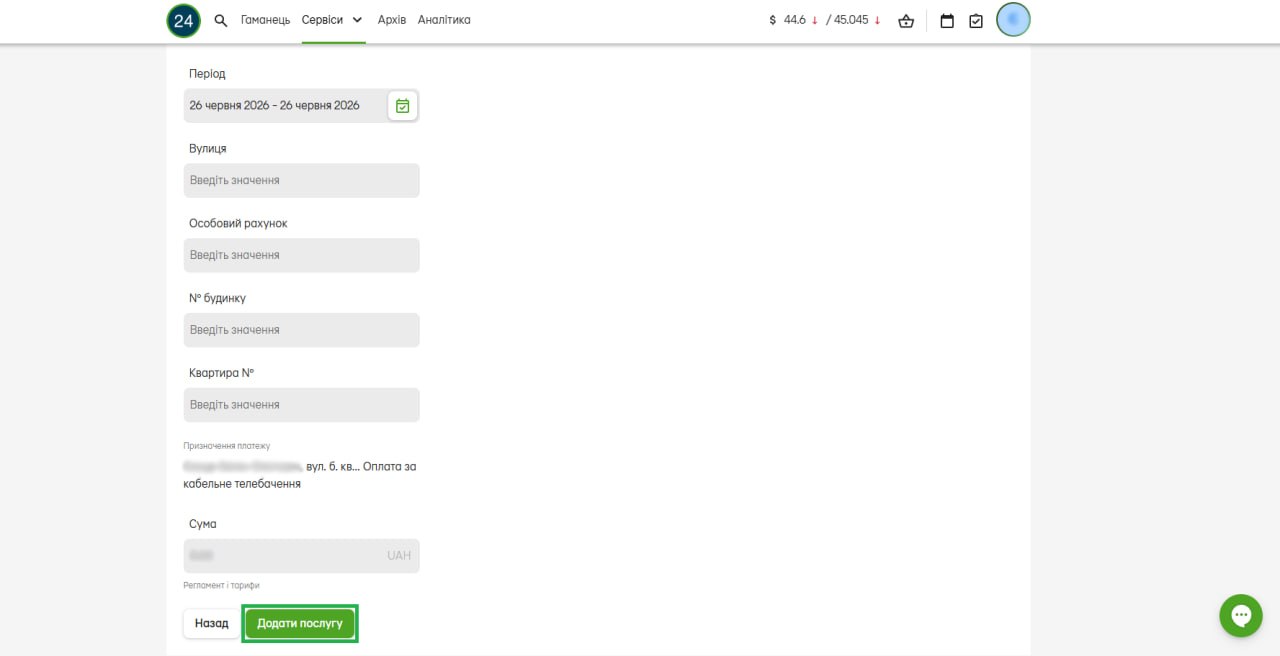The height and width of the screenshot is (656, 1280).
Task: Open the period date picker icon
Action: 402,105
